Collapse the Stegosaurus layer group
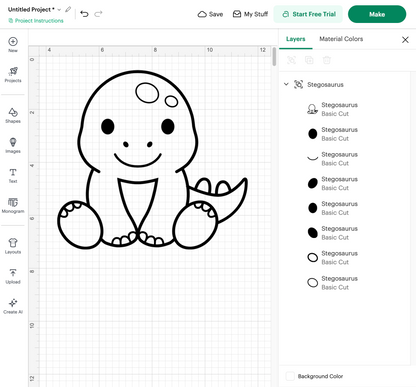 tap(286, 84)
